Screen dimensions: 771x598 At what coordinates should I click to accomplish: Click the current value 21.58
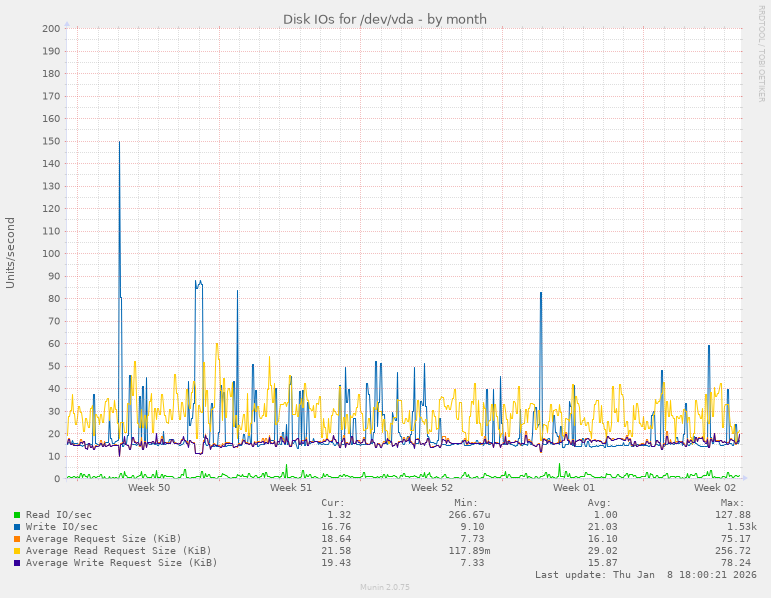click(x=336, y=551)
